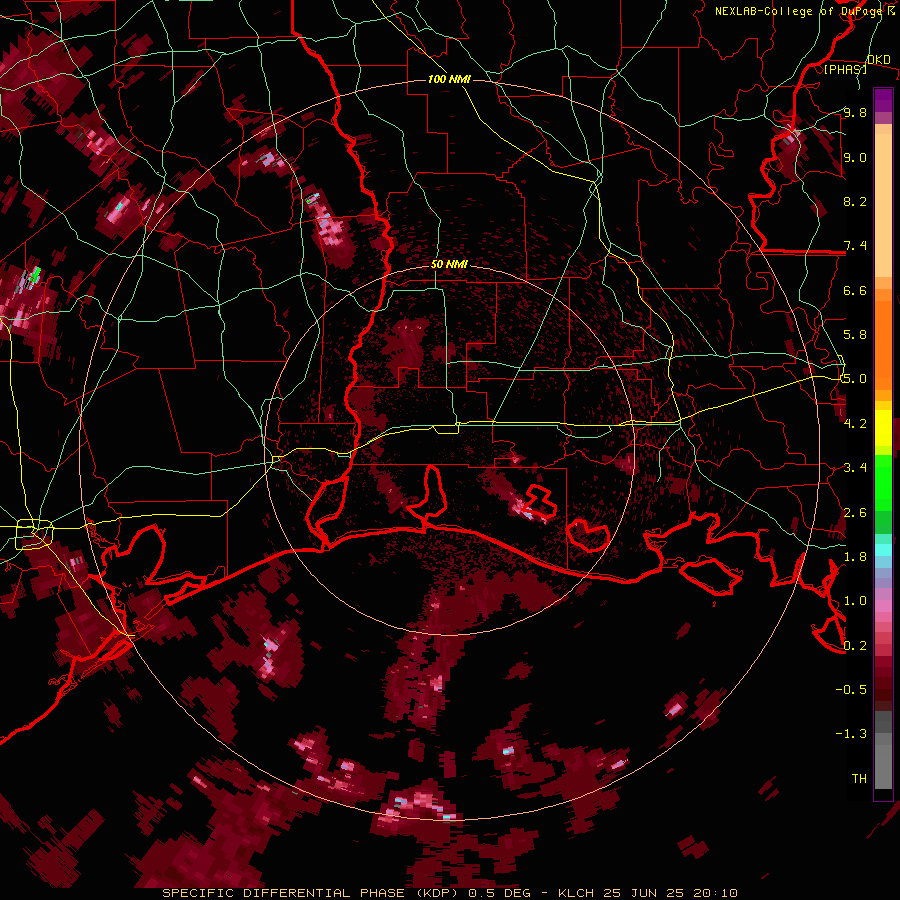Click the bright green band of the color bar
Viewport: 900px width, 900px height.
coord(883,482)
